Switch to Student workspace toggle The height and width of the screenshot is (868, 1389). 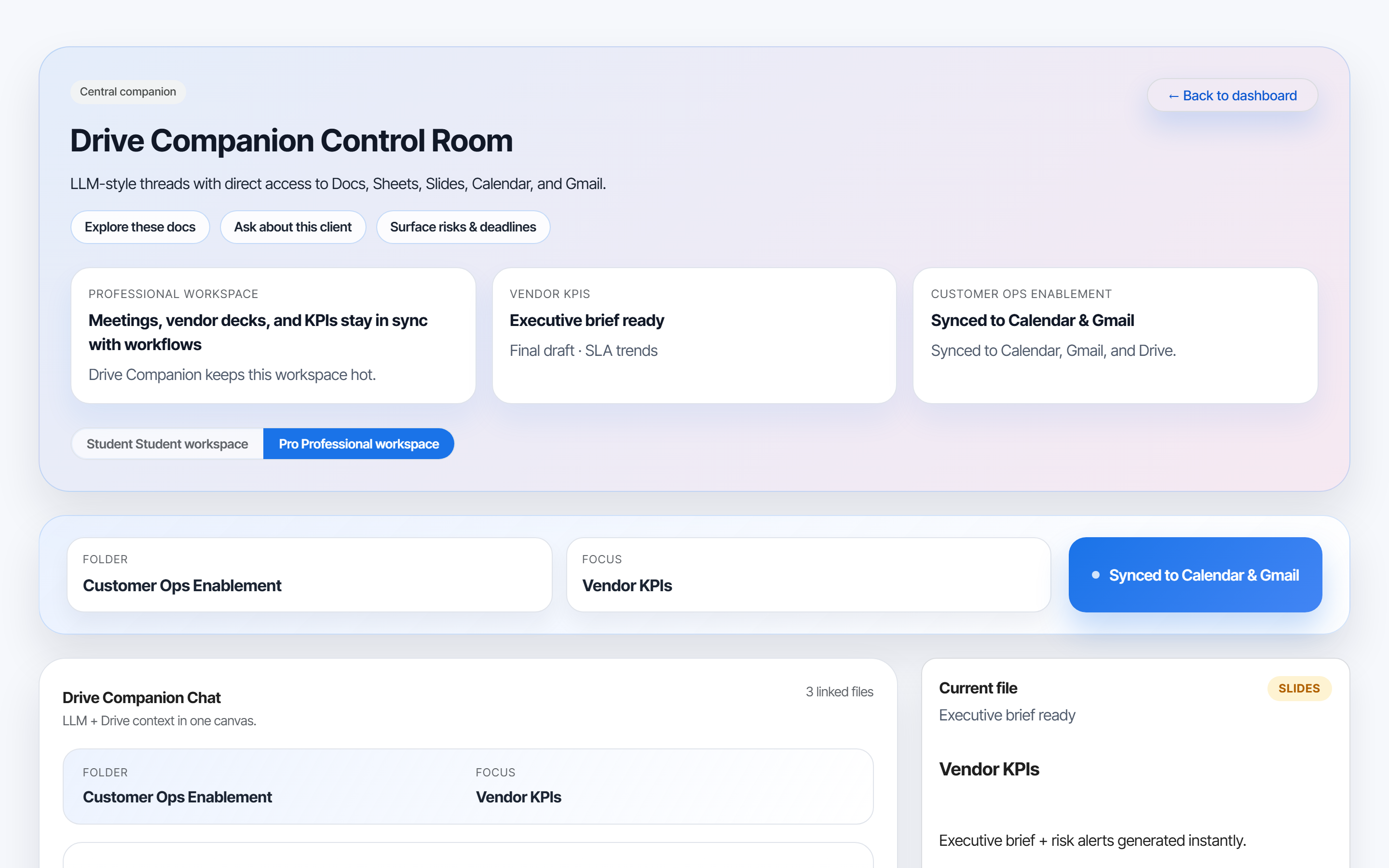point(167,444)
